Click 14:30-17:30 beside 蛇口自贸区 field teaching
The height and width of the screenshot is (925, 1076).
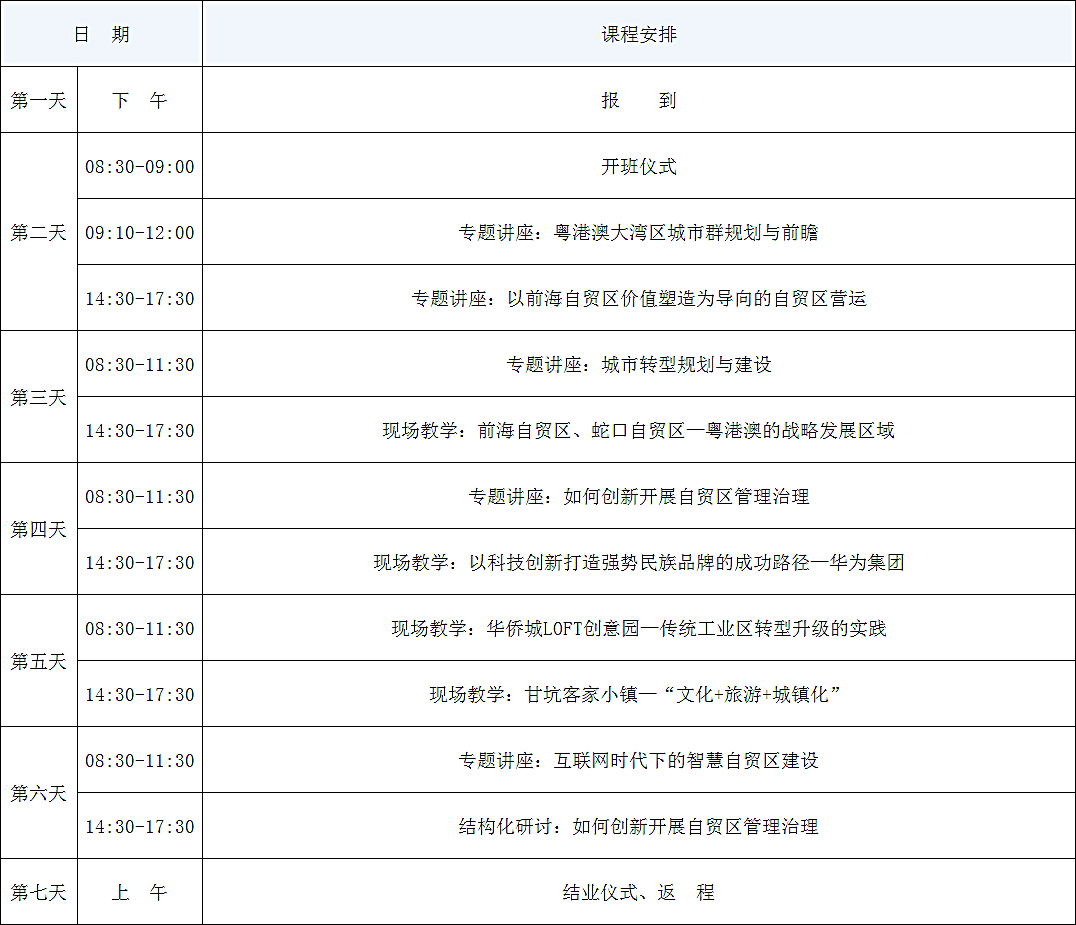click(140, 430)
